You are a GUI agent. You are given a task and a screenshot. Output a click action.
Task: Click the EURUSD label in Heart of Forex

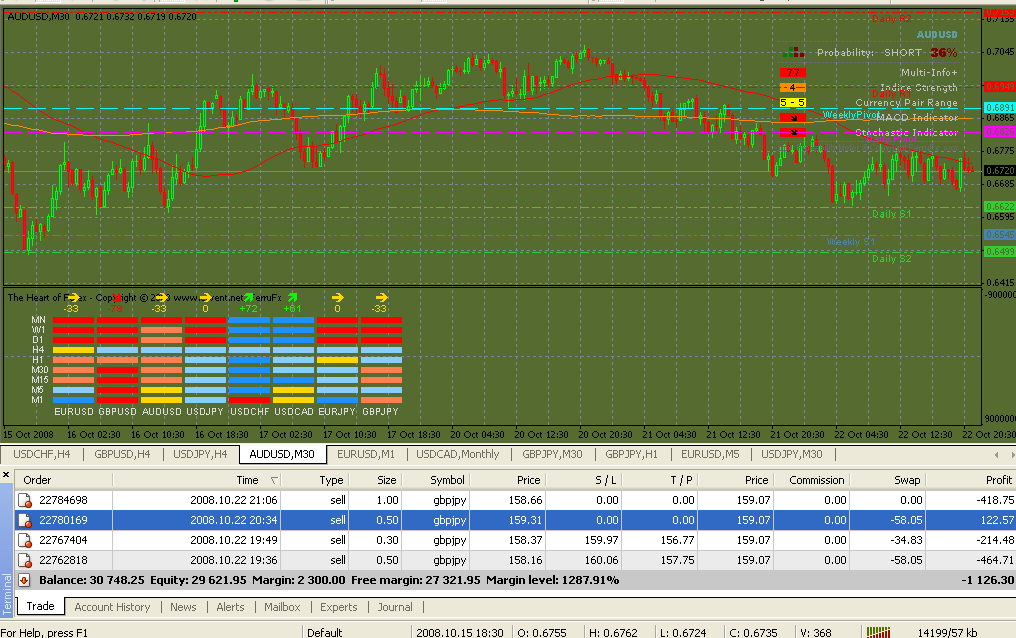point(73,411)
